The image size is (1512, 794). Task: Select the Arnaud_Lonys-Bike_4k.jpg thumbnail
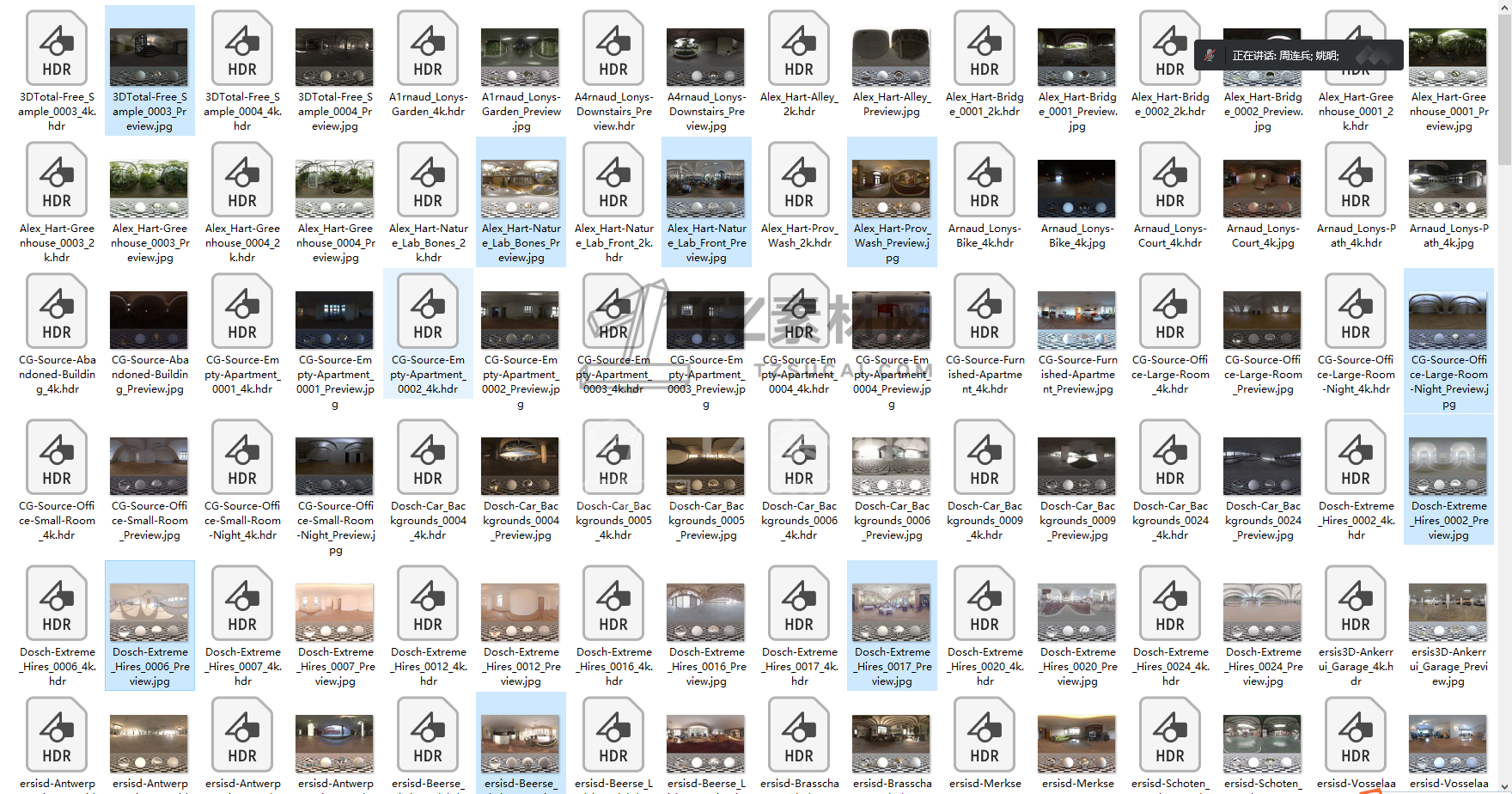[x=1077, y=188]
